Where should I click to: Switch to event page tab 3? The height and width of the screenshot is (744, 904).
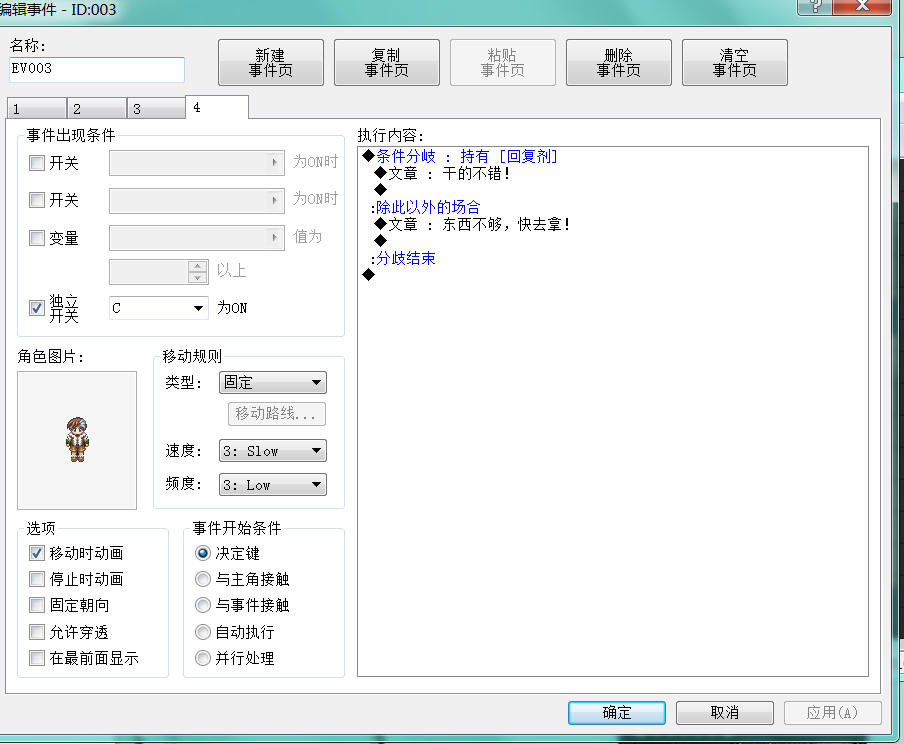click(x=156, y=108)
